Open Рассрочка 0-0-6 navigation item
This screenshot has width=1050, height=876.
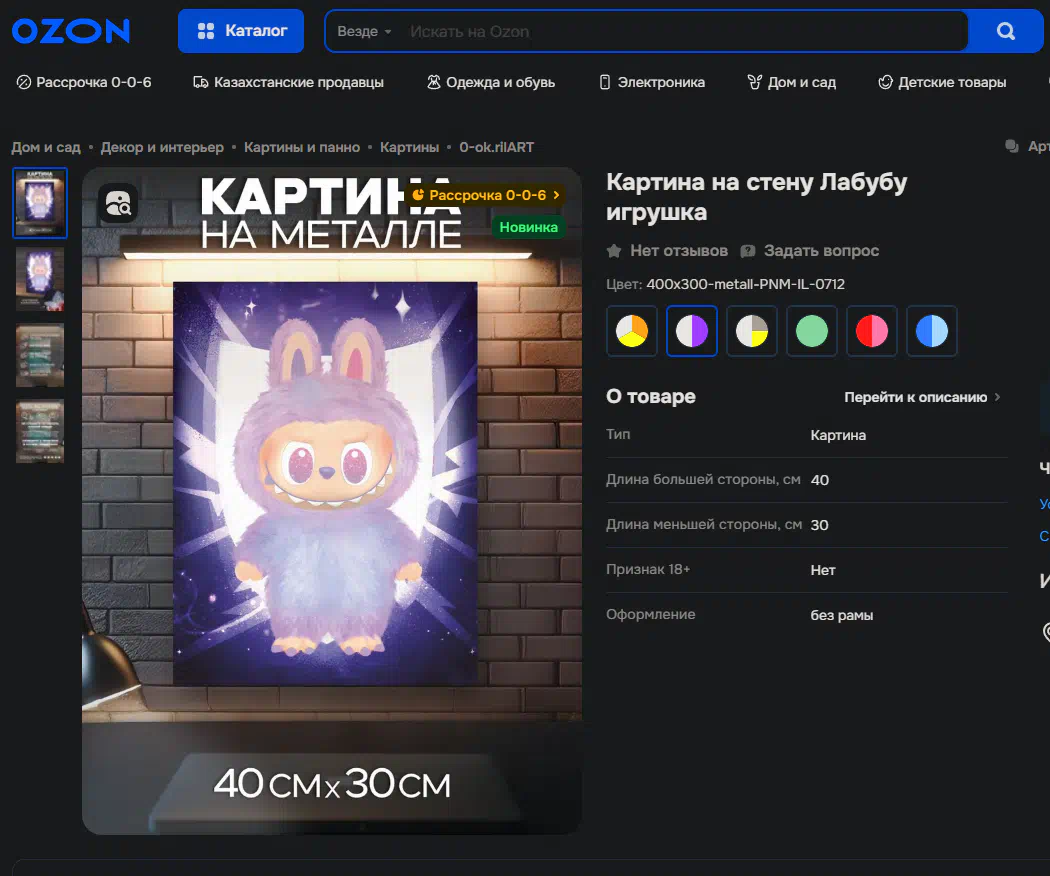click(x=84, y=82)
